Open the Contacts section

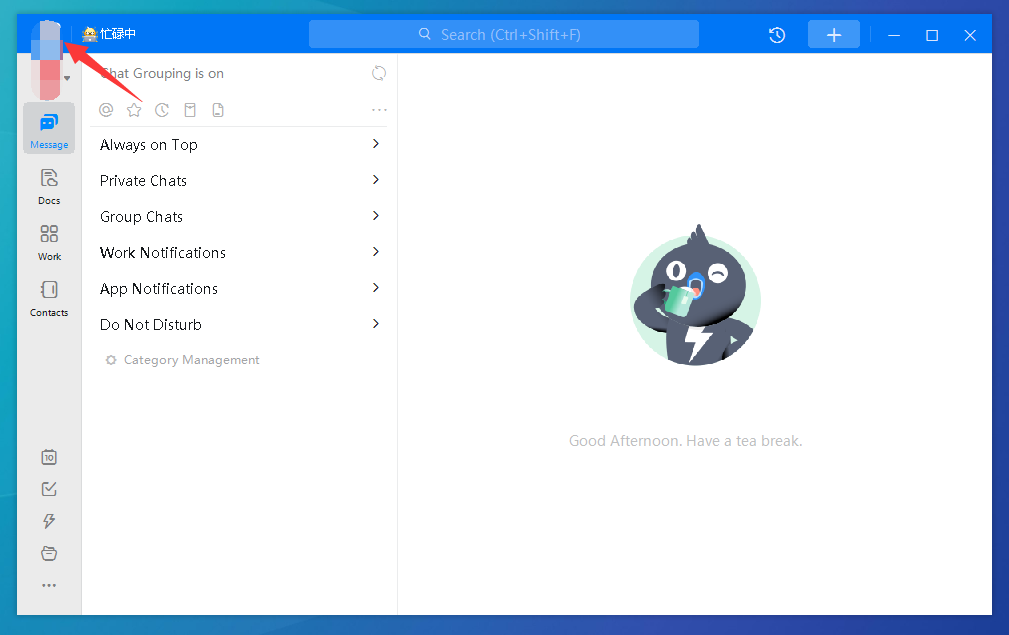tap(49, 299)
